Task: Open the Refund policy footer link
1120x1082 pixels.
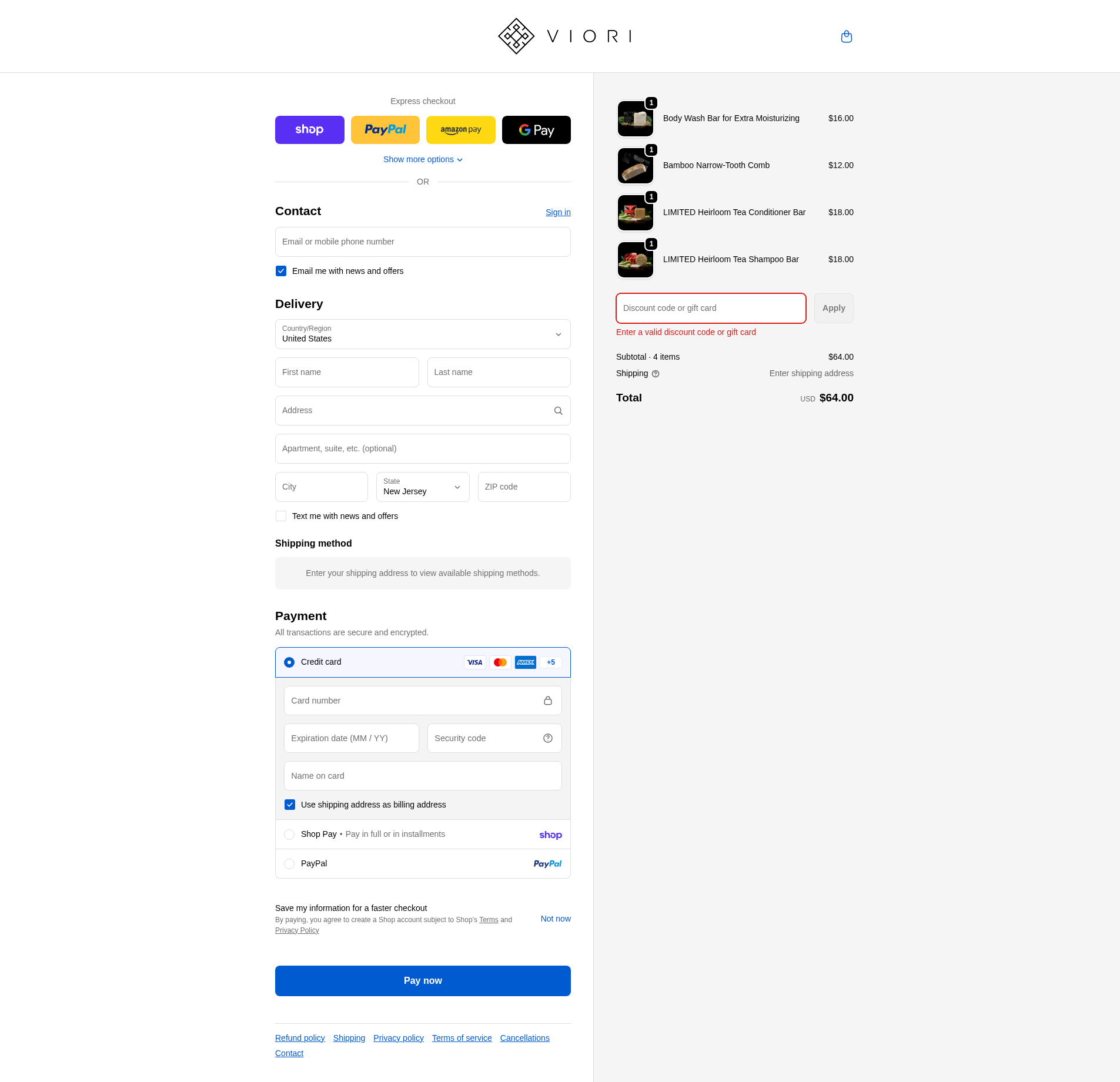Action: pos(300,1038)
